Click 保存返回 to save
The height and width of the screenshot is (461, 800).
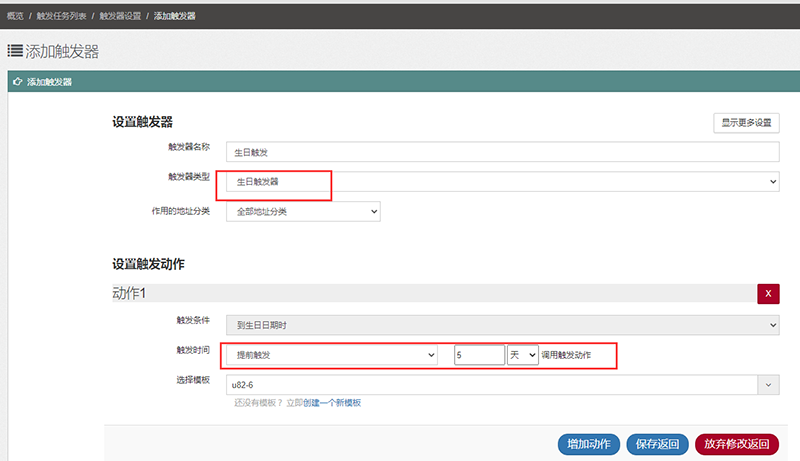(x=657, y=444)
